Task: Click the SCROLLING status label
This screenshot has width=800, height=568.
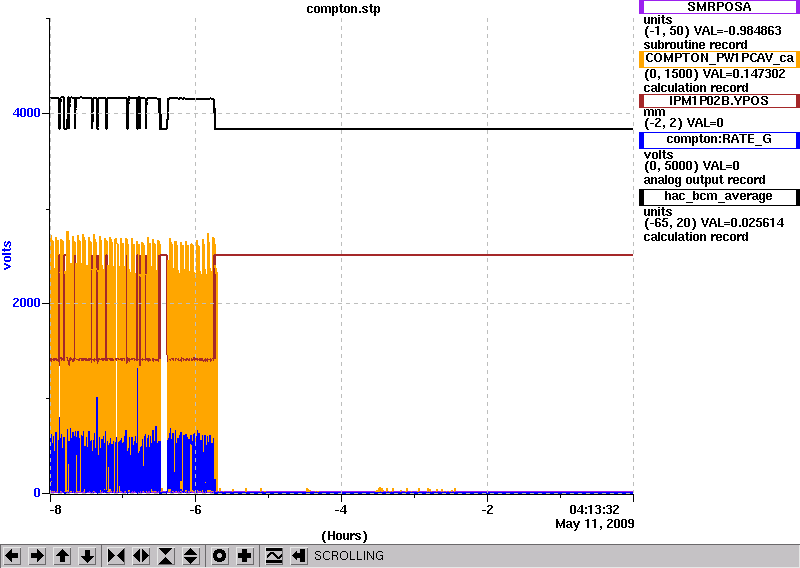Action: [348, 555]
